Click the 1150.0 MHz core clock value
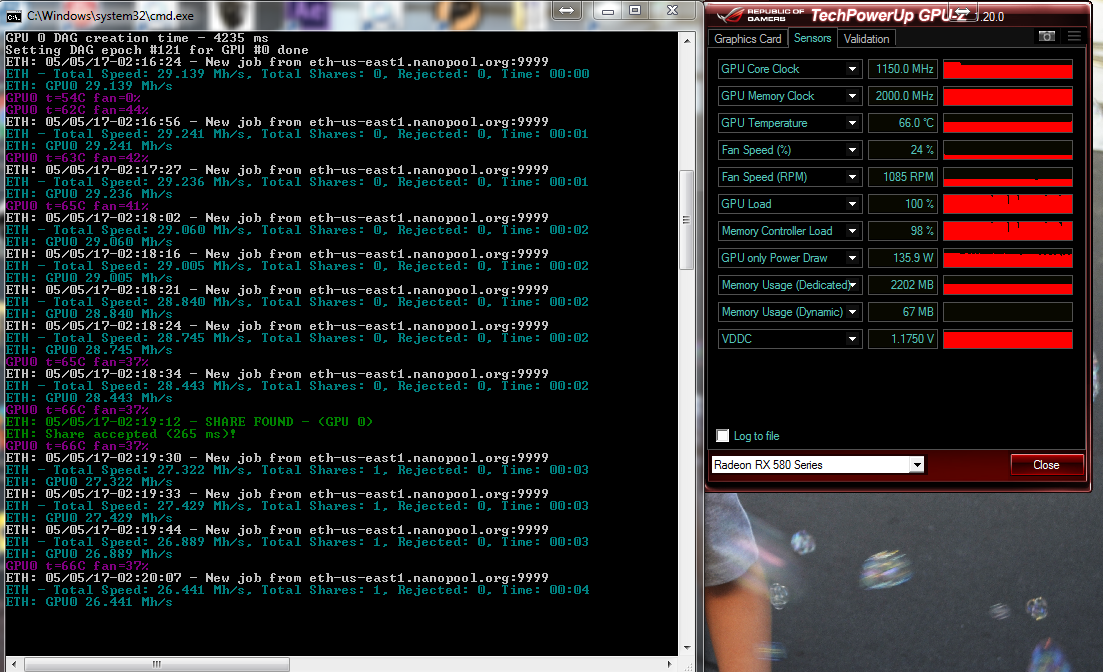1103x672 pixels. (x=903, y=69)
